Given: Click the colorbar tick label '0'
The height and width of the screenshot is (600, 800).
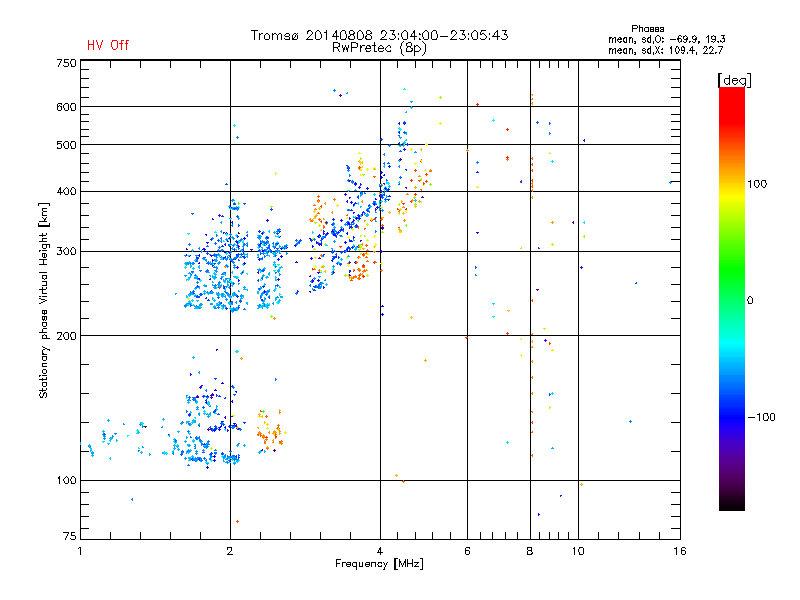Looking at the screenshot, I should [x=750, y=301].
